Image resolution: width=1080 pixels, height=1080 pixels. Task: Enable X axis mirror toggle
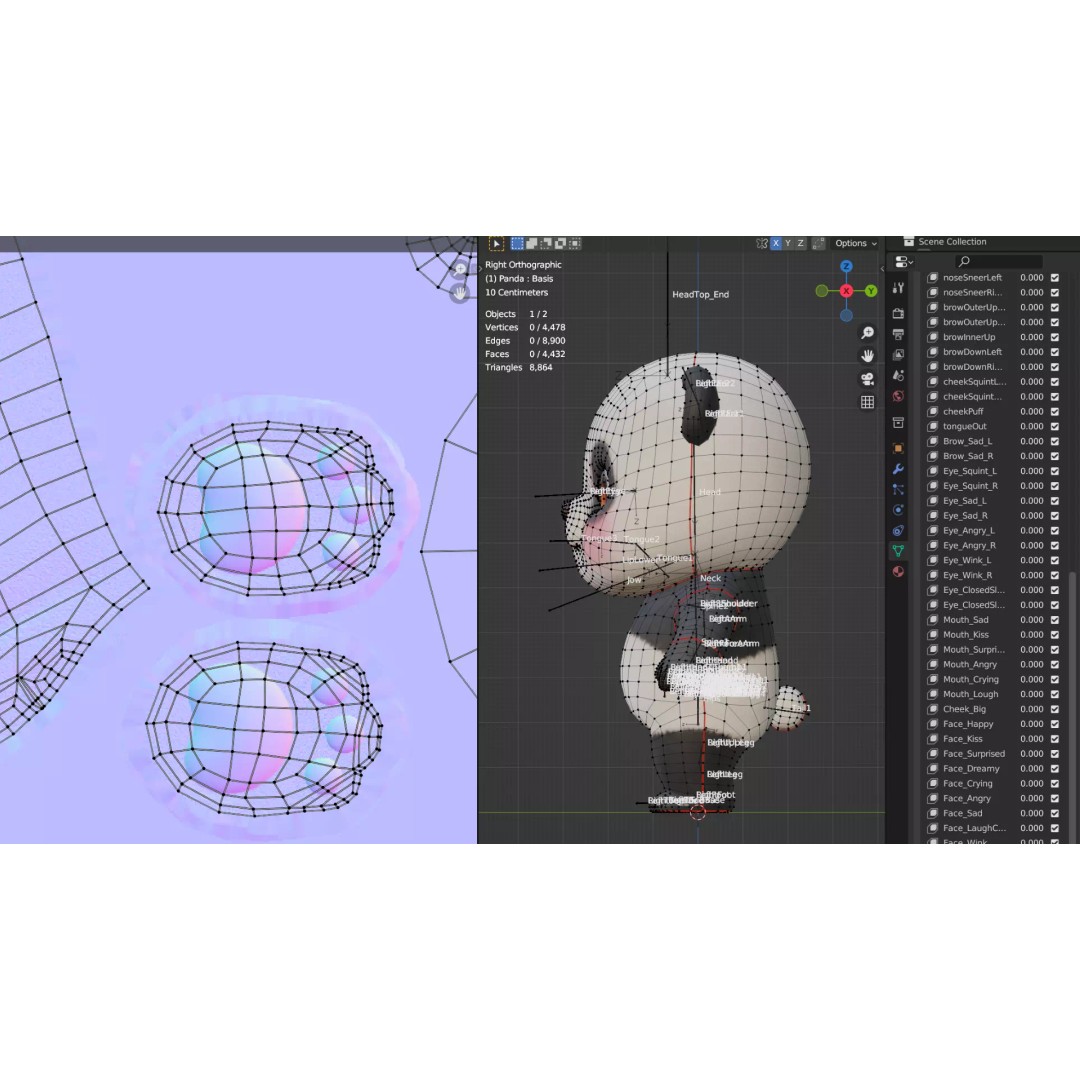[x=776, y=243]
